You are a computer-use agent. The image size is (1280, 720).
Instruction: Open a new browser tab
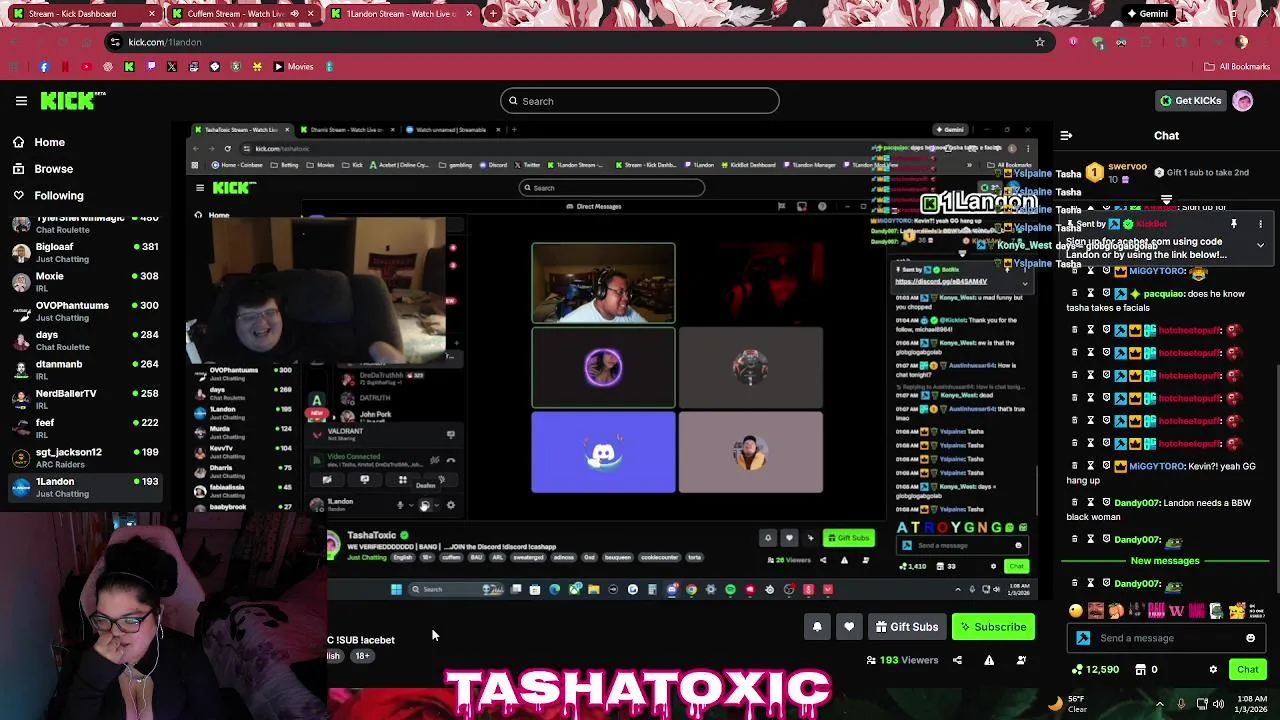click(x=494, y=14)
